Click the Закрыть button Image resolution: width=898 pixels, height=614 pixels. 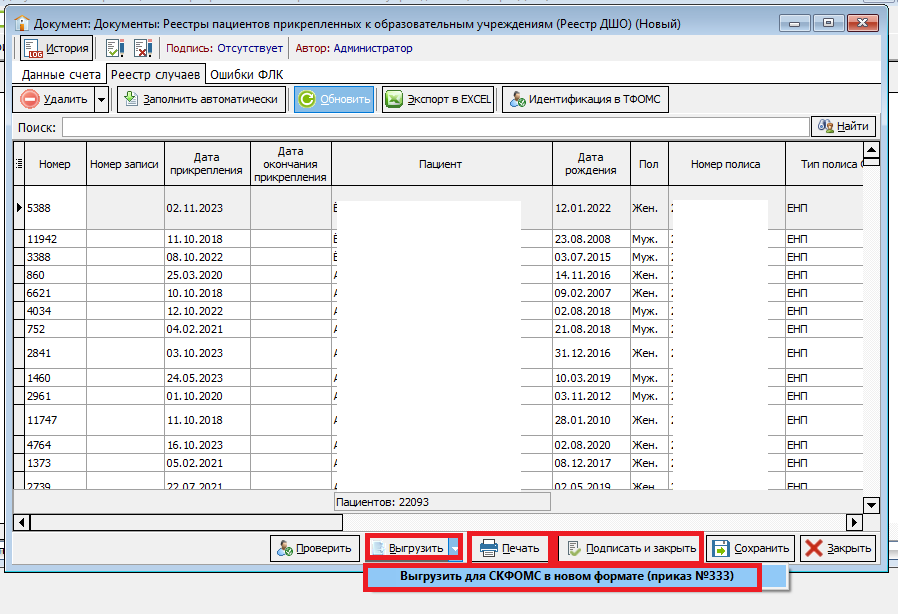838,548
